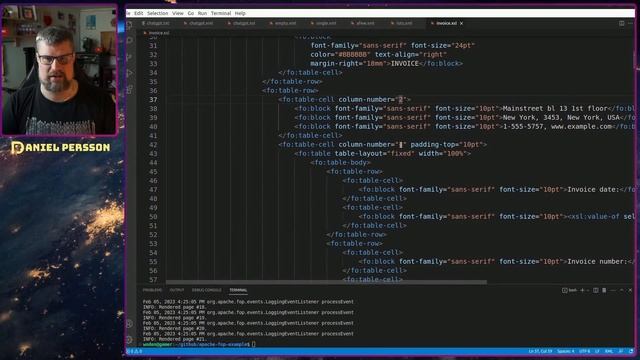Split the terminal panel
Screen dimensions: 640x360
point(596,290)
